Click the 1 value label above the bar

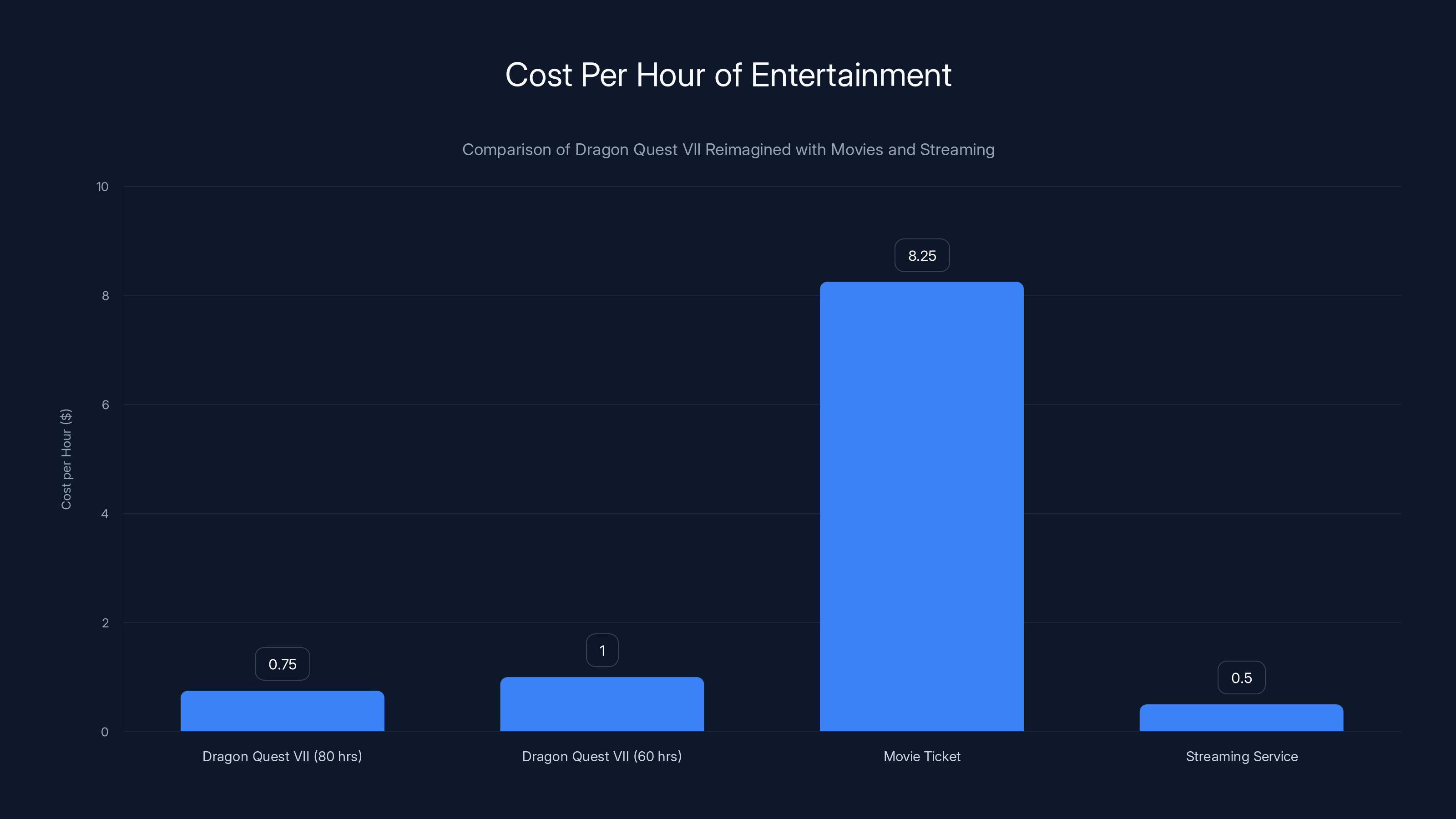pos(602,650)
